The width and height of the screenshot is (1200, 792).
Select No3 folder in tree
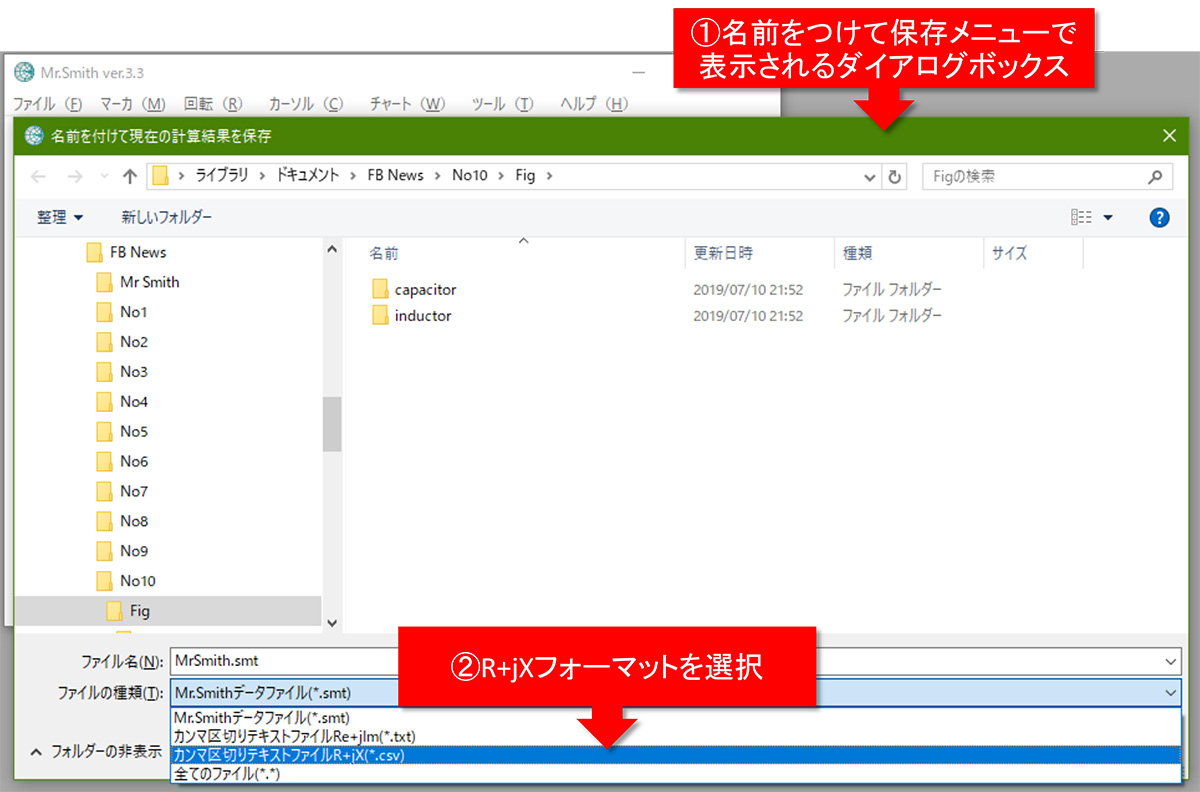pos(133,372)
